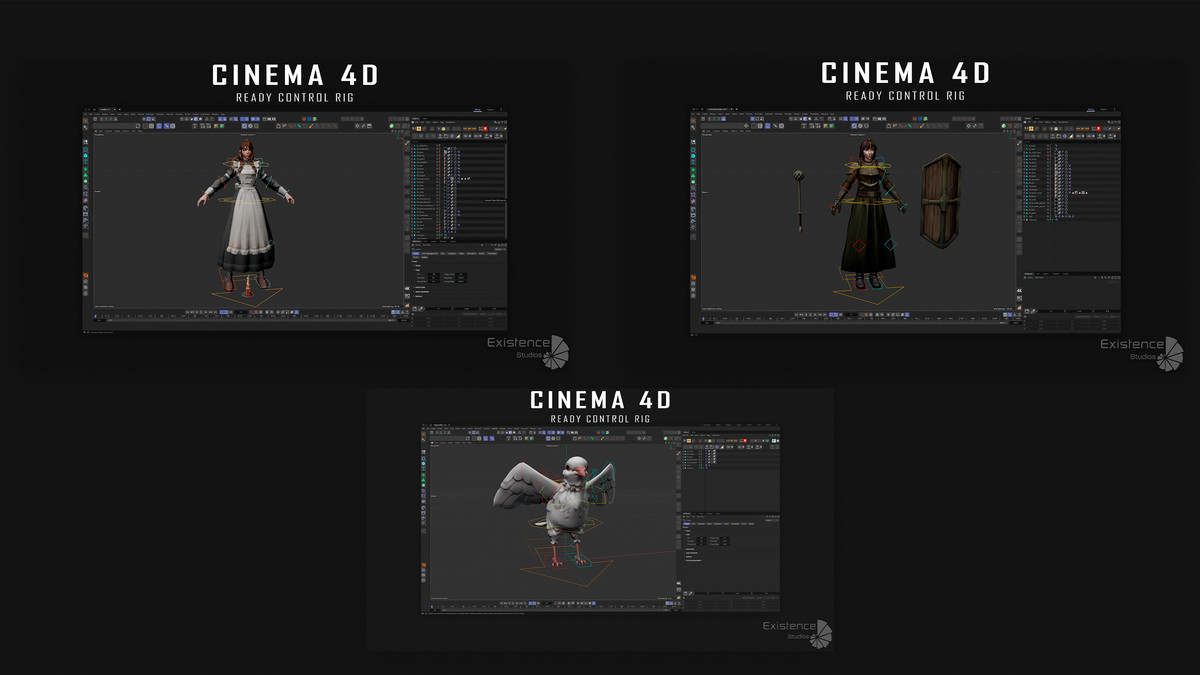The width and height of the screenshot is (1200, 675).
Task: Toggle the top object's visibility dot in maid Object Manager
Action: point(439,146)
